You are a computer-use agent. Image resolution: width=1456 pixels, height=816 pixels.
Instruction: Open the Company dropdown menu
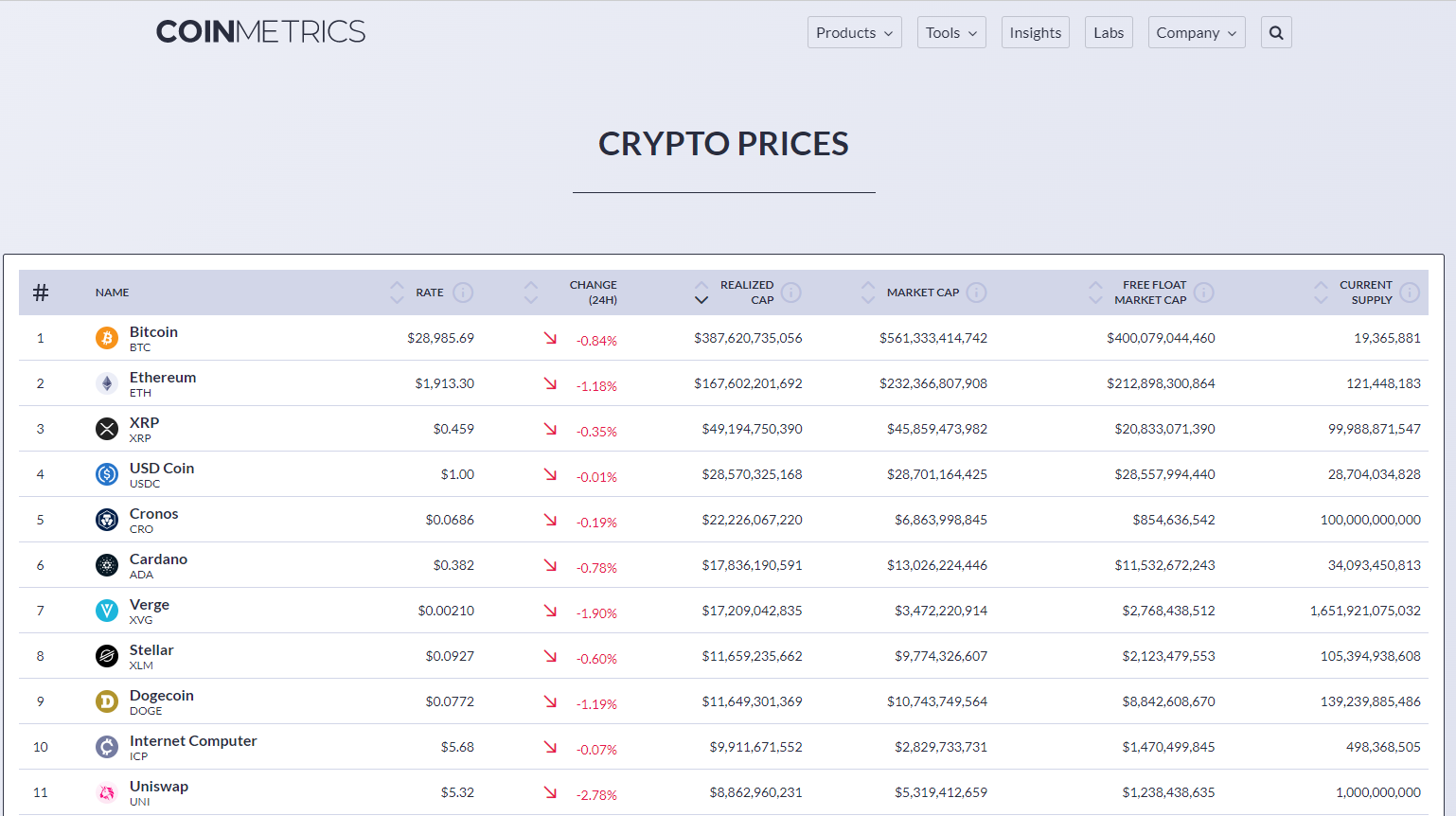pos(1197,32)
